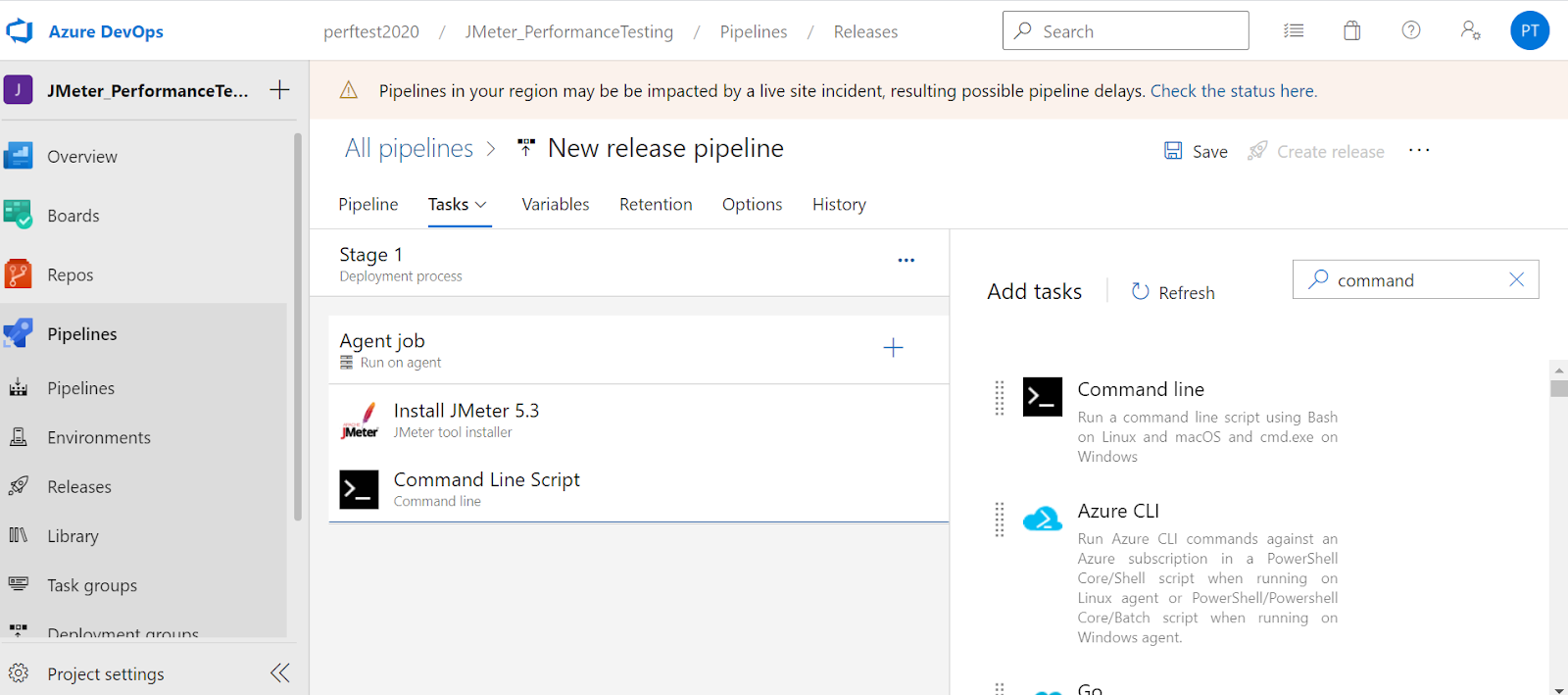Viewport: 1568px width, 695px height.
Task: Open the Tasks tab dropdown
Action: 458,204
